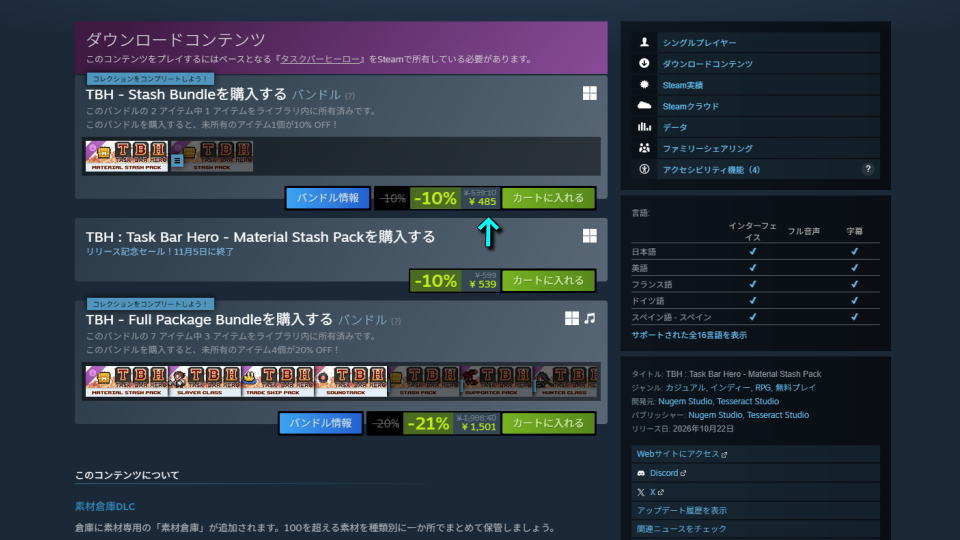Viewport: 960px width, 540px height.
Task: Add Stash Bundle to cart for ¥485
Action: 548,198
